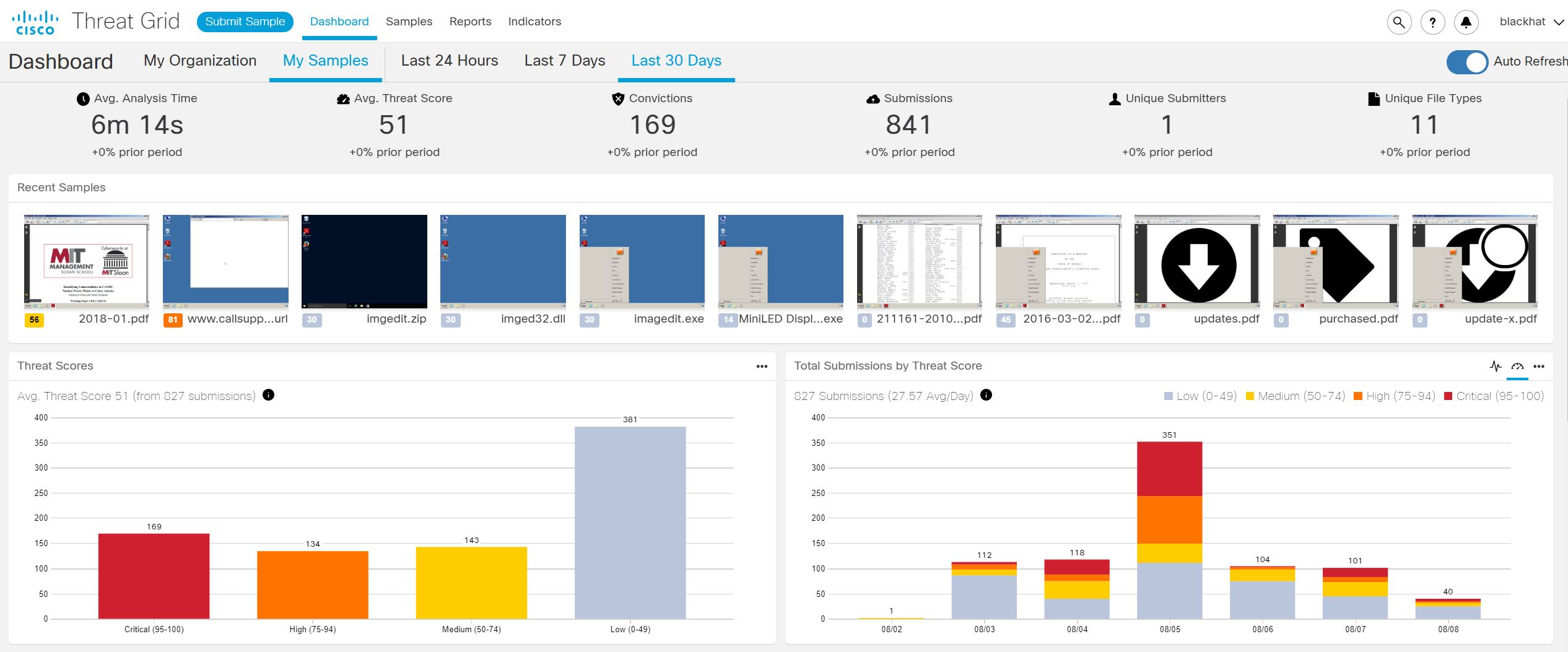Click the Submit Sample button
The width and height of the screenshot is (1568, 652).
(245, 22)
